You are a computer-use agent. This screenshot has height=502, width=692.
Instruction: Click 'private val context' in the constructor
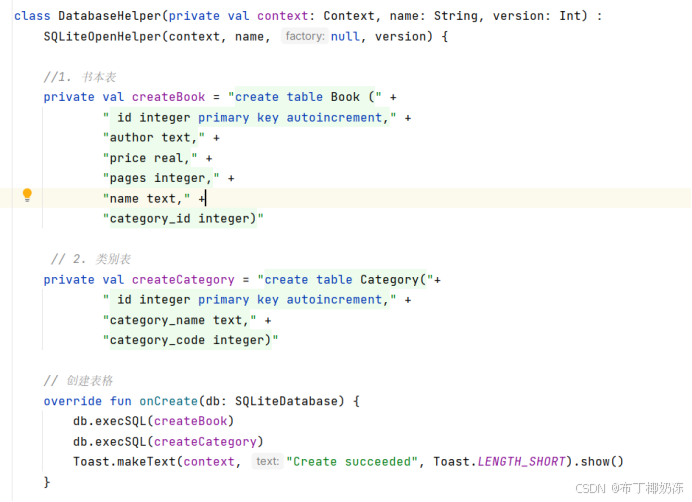coord(238,16)
